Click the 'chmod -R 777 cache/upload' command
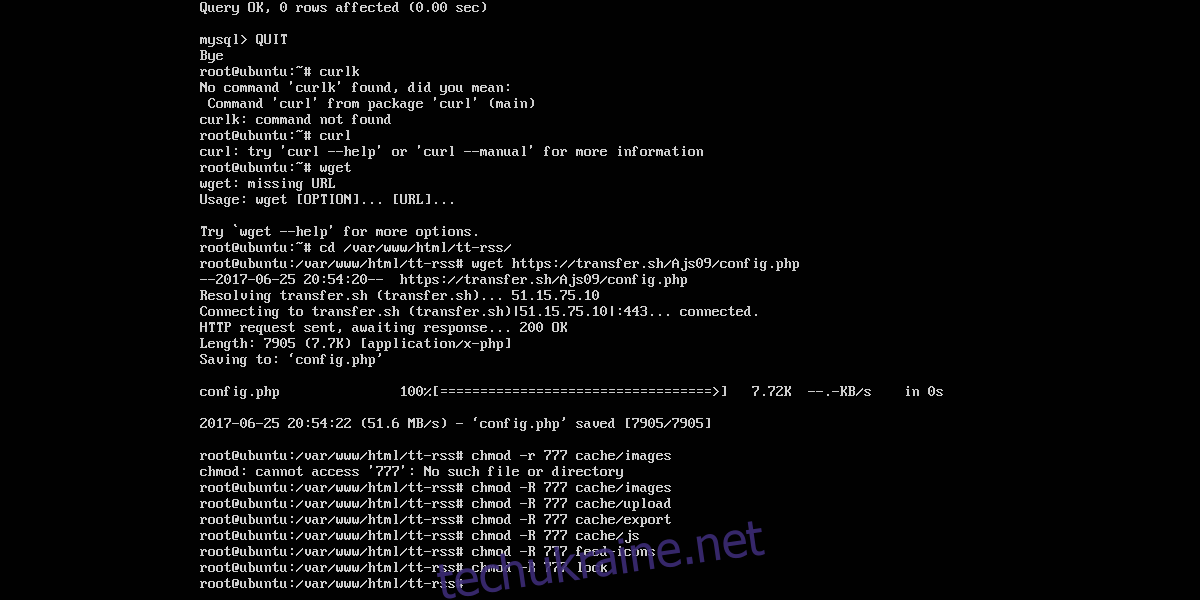1200x600 pixels. coord(571,504)
